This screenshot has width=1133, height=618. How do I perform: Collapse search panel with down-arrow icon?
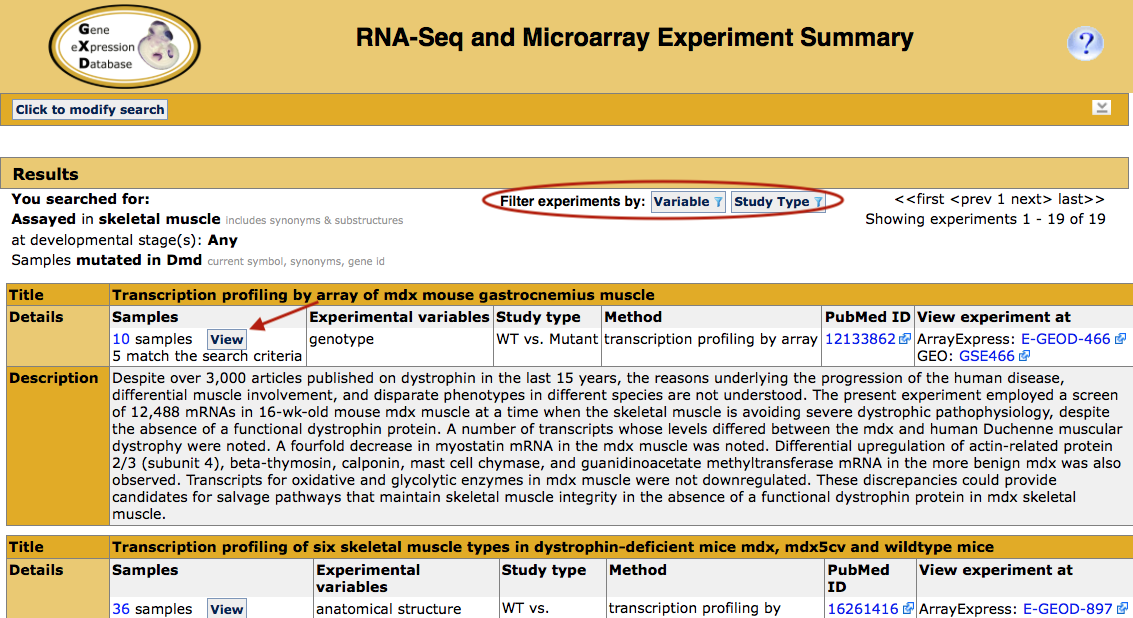tap(1101, 108)
